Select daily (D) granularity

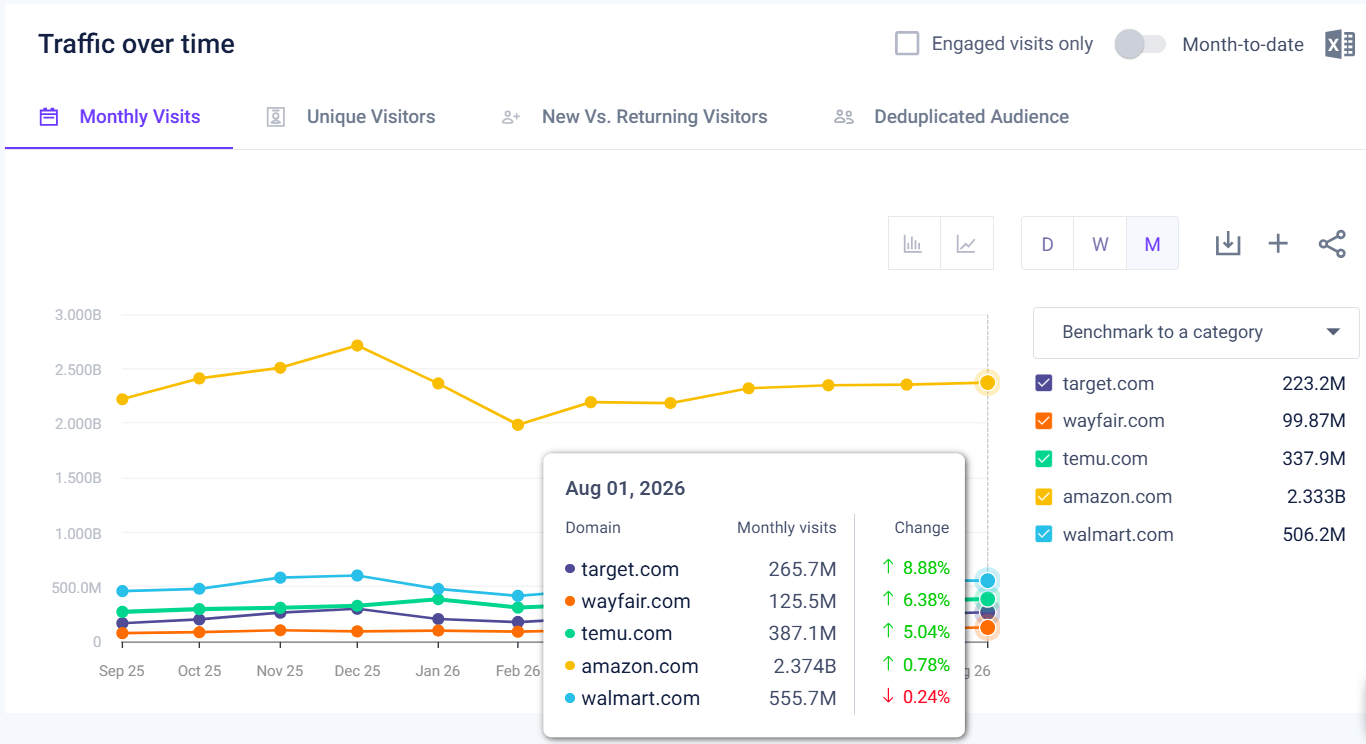(1048, 243)
